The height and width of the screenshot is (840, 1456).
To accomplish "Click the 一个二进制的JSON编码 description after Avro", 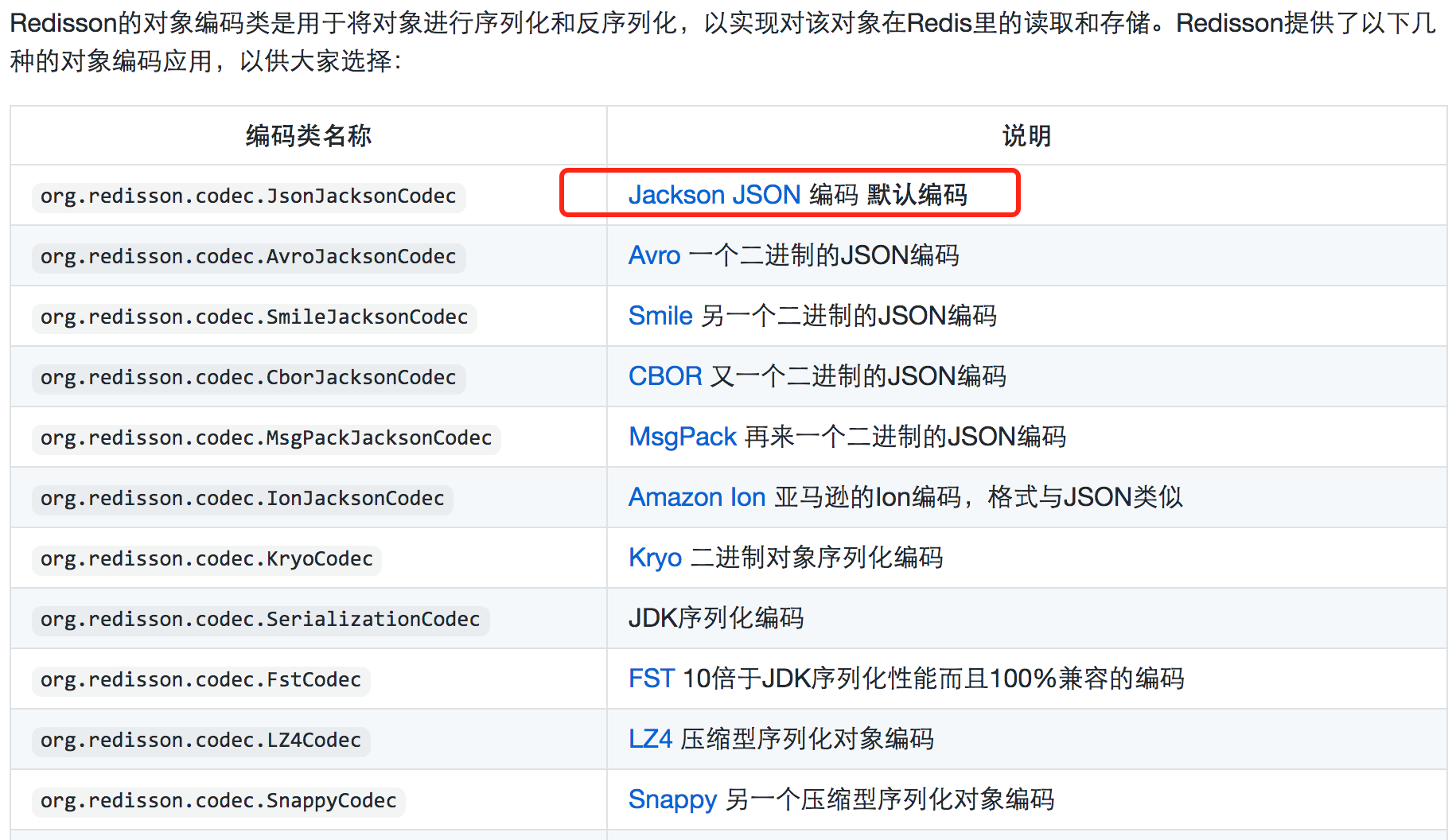I will coord(824,255).
